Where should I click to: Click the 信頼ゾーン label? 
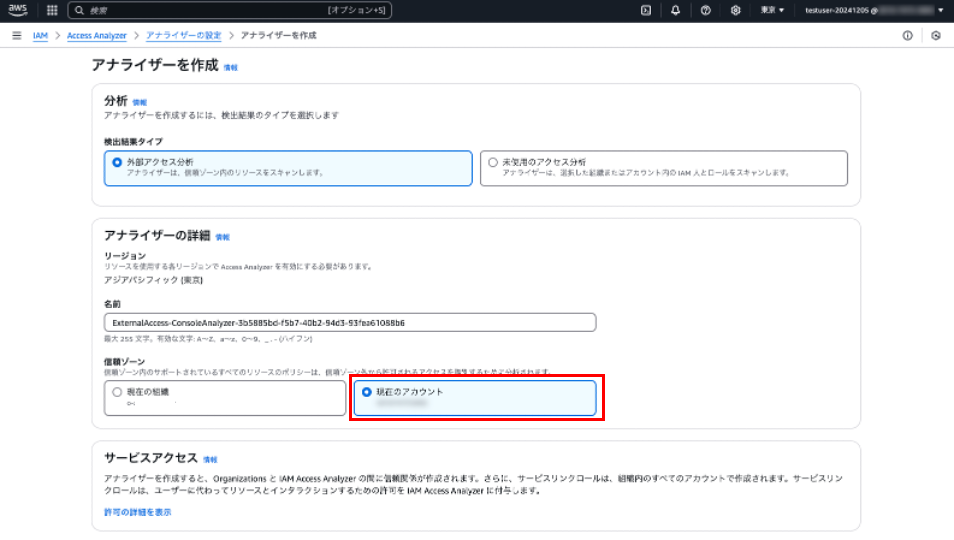tap(124, 361)
